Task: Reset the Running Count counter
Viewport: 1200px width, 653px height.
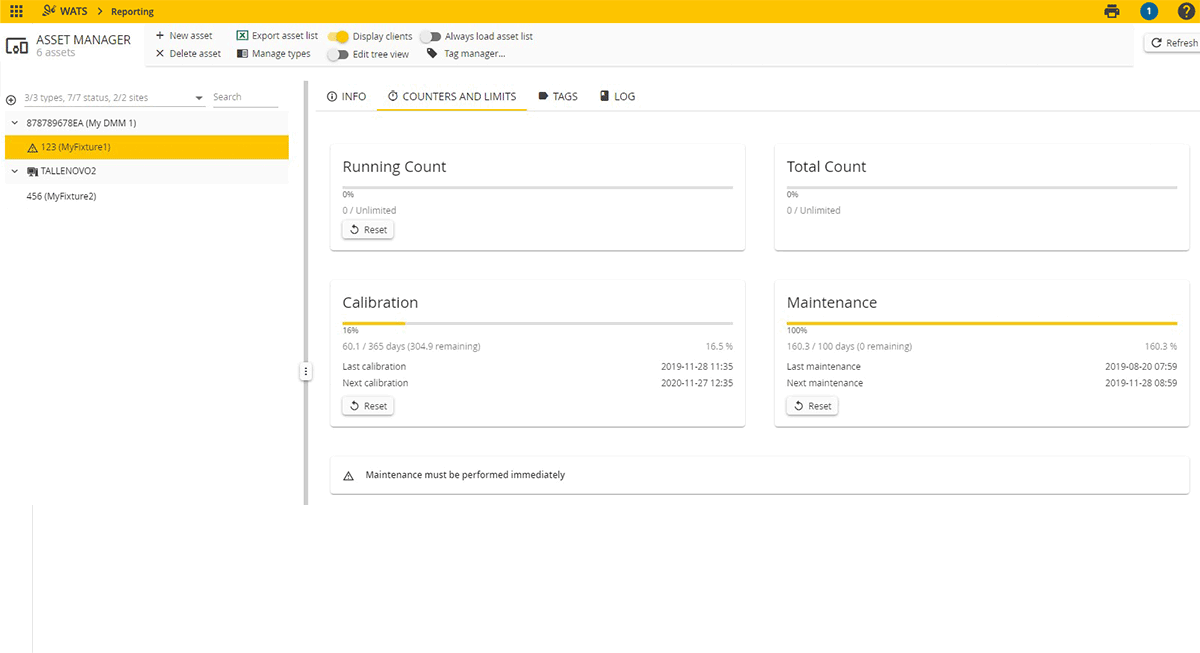Action: (x=368, y=230)
